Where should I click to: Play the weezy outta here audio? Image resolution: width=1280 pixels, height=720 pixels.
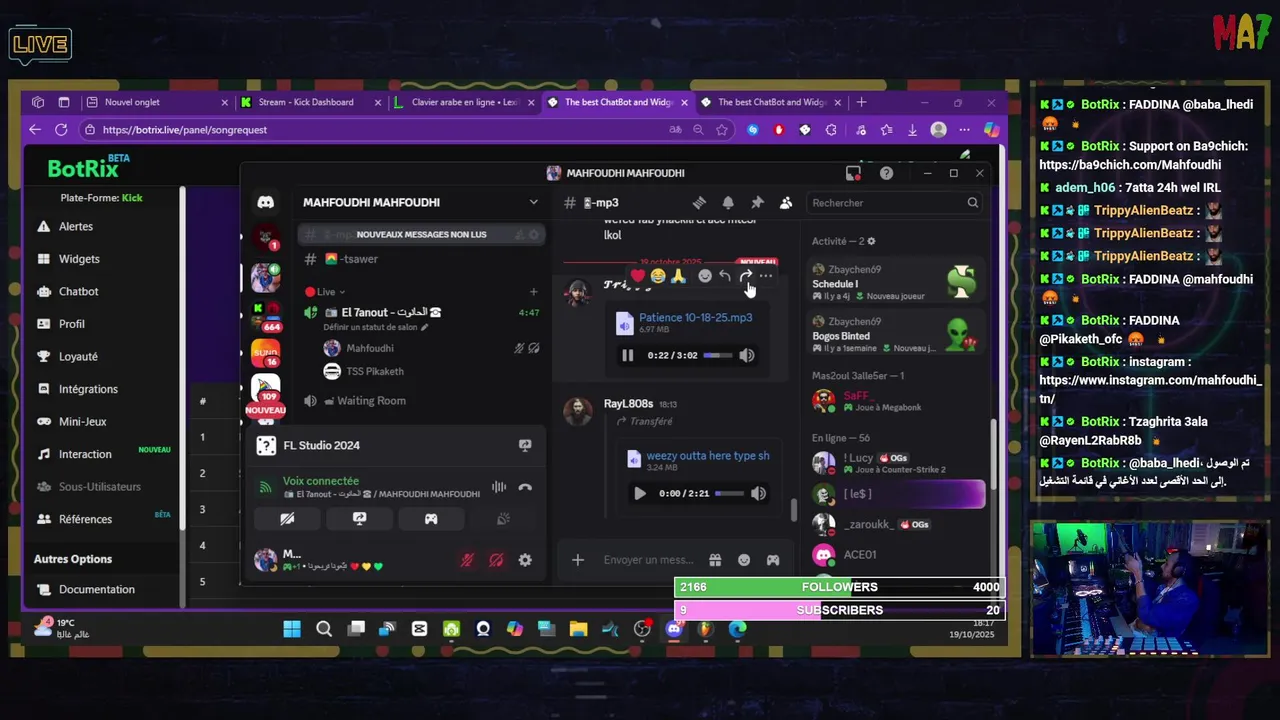[639, 493]
